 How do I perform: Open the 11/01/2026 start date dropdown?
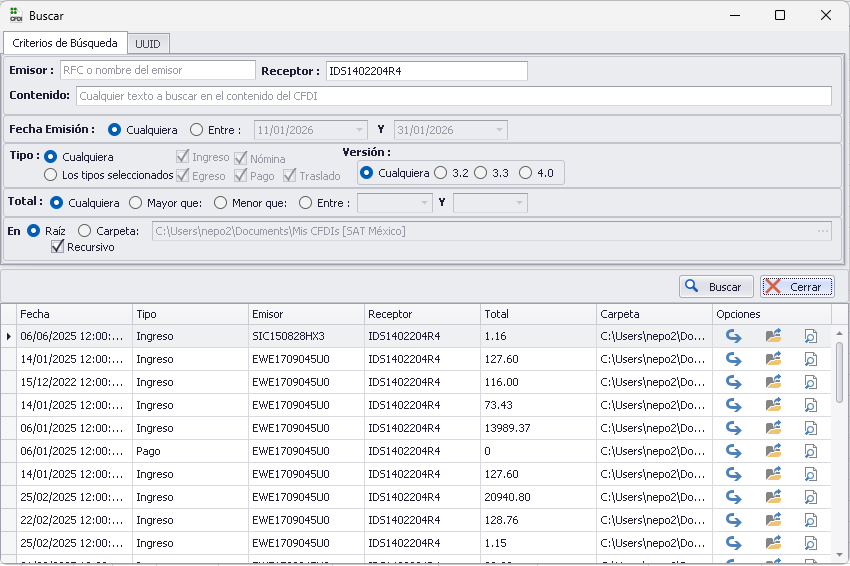359,130
